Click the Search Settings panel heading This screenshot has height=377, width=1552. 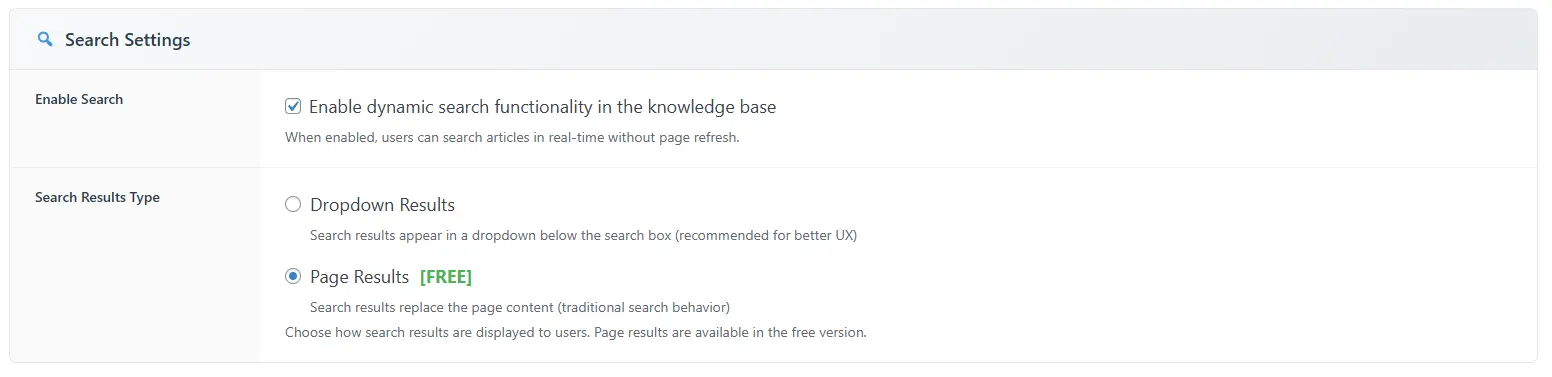(x=127, y=40)
